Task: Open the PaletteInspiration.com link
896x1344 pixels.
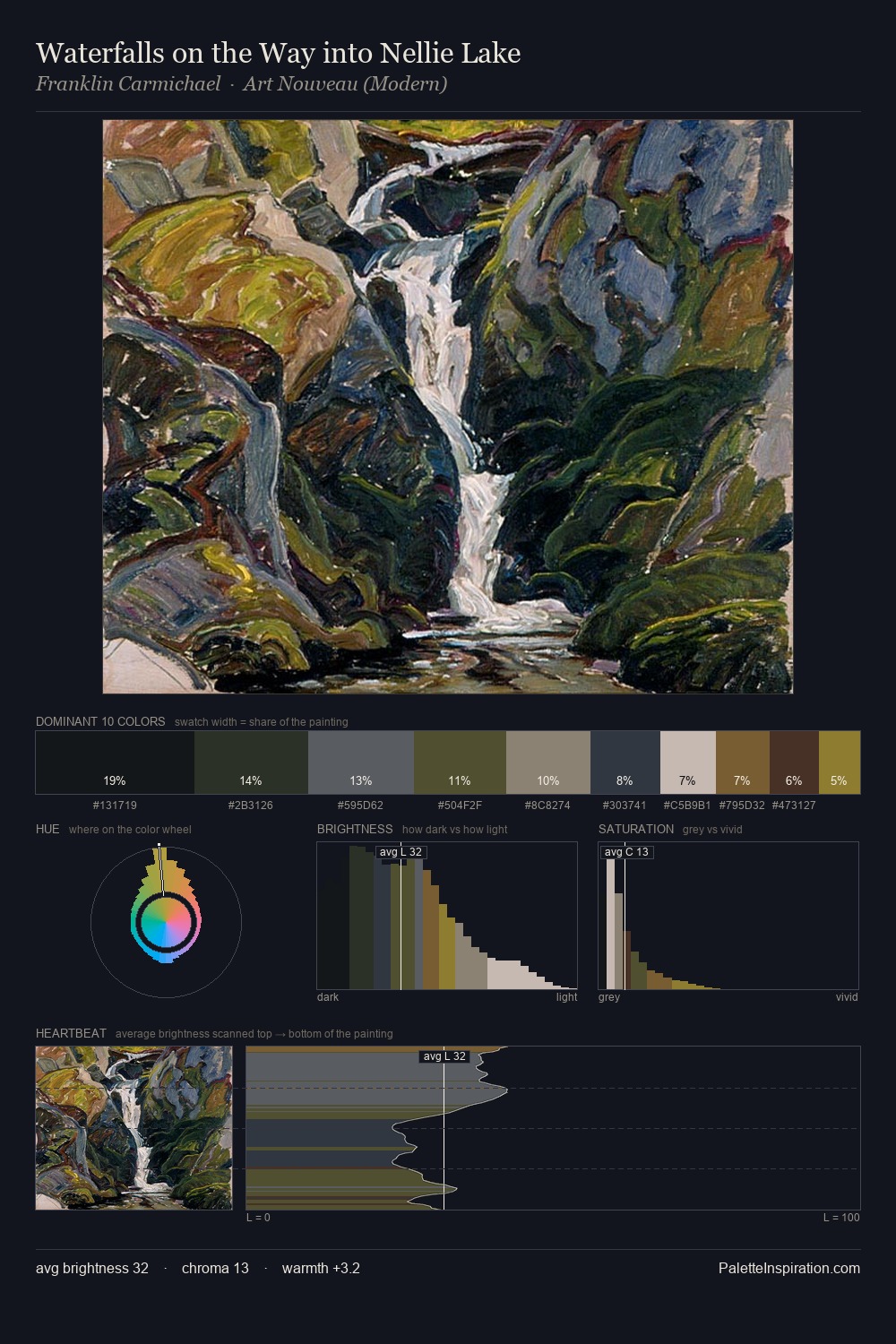Action: click(789, 1268)
